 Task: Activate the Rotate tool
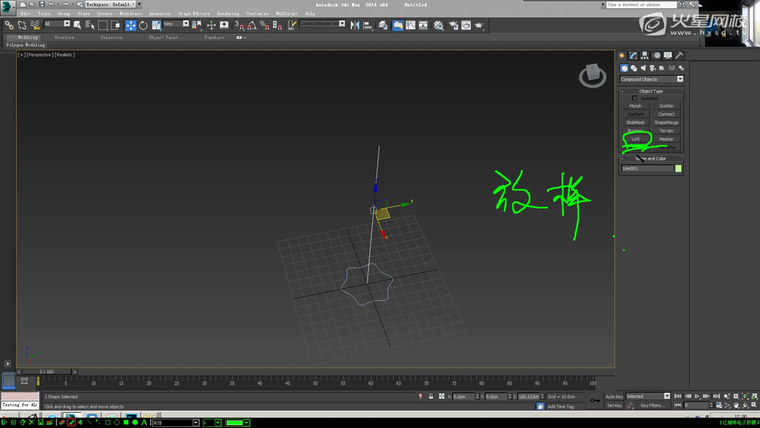click(x=143, y=25)
